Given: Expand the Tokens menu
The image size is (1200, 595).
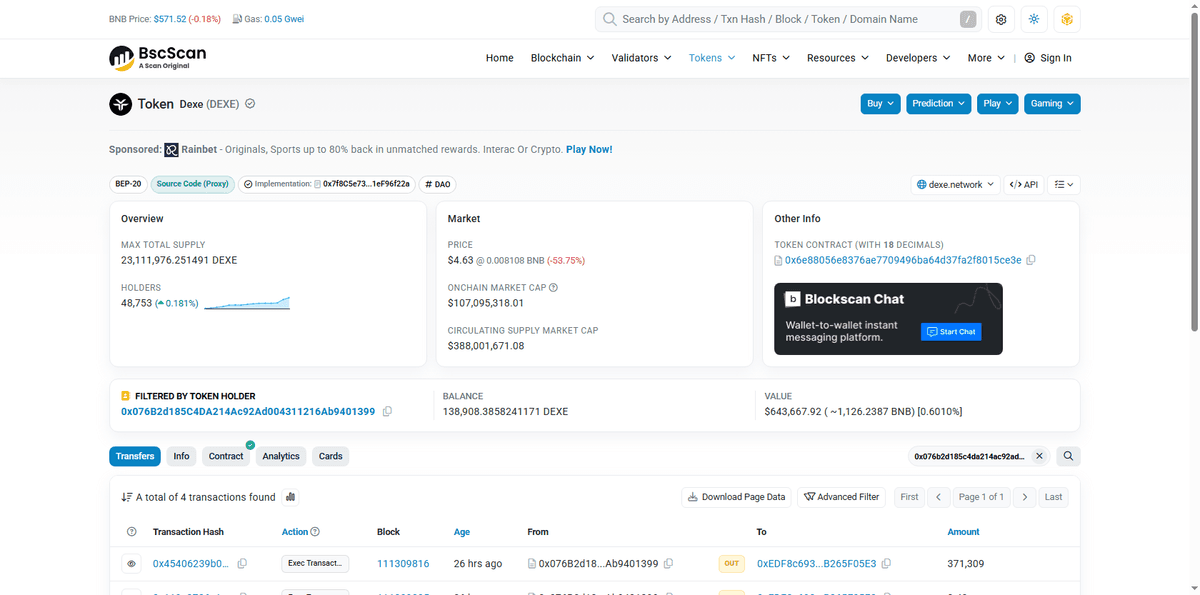Looking at the screenshot, I should pyautogui.click(x=712, y=58).
